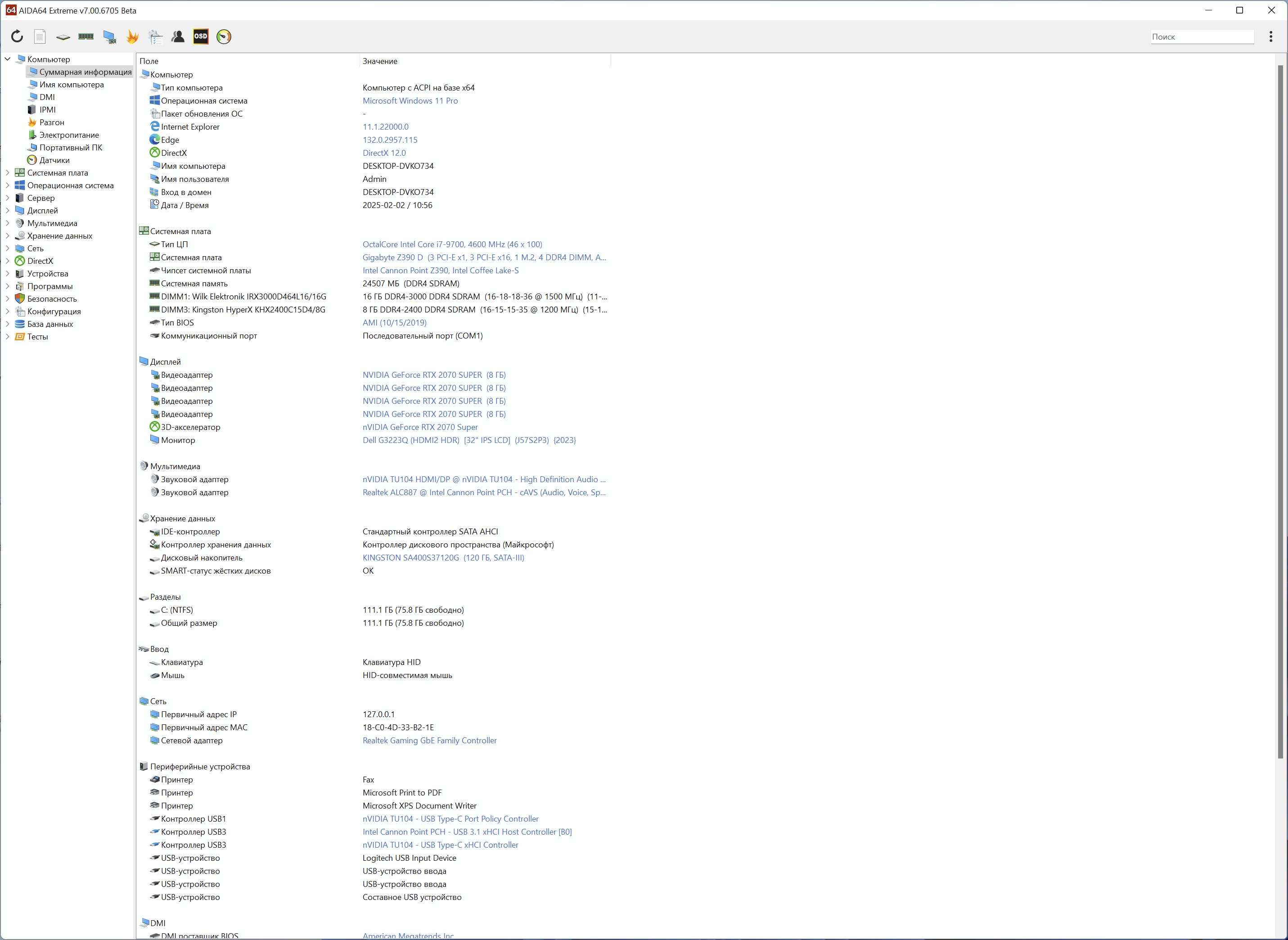Expand the Дисплей tree node
Screen dimensions: 1288x940
pos(8,210)
